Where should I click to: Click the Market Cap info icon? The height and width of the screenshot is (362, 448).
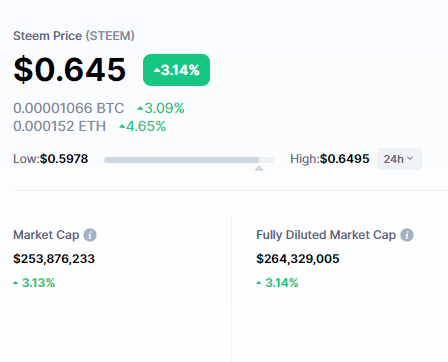point(90,235)
